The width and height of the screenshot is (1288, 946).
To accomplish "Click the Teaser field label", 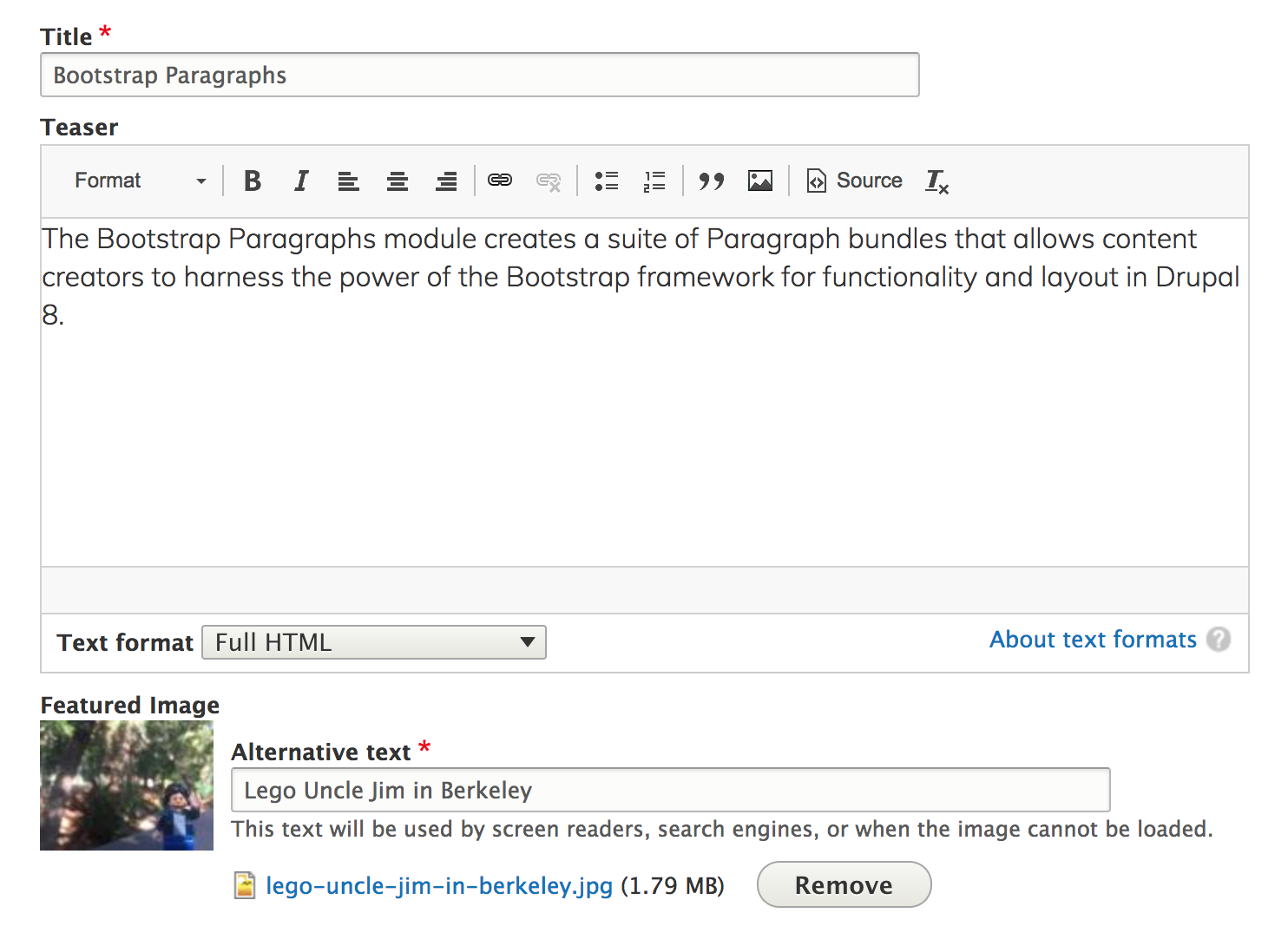I will [x=79, y=128].
